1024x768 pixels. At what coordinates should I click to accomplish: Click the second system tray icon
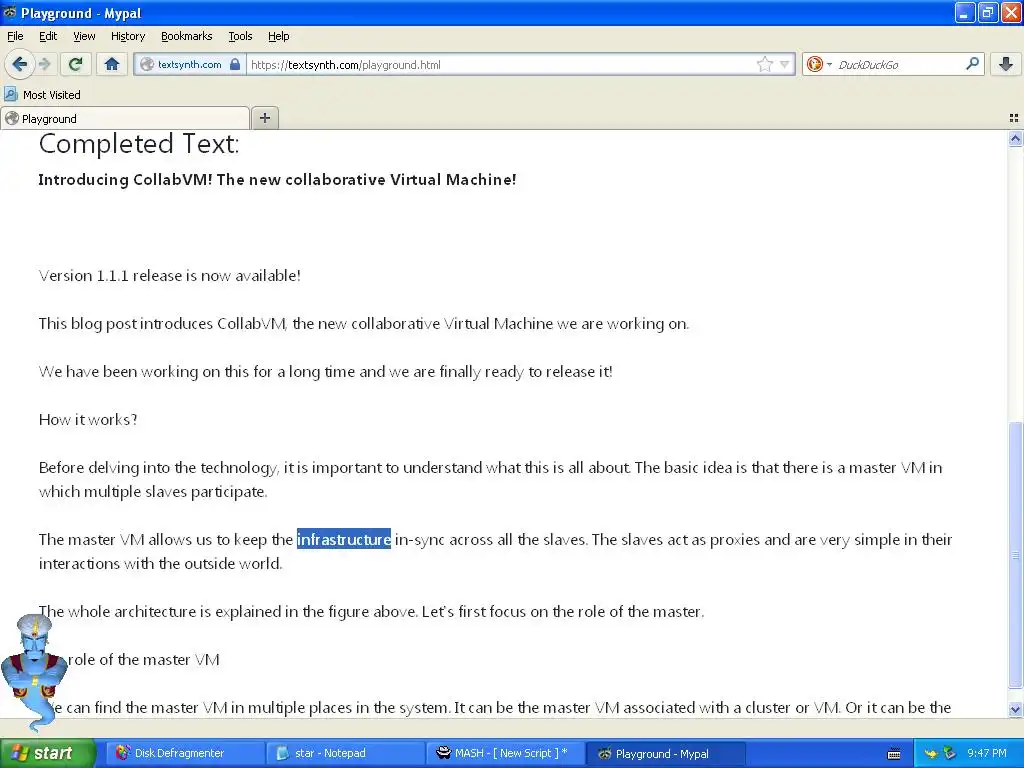point(950,754)
